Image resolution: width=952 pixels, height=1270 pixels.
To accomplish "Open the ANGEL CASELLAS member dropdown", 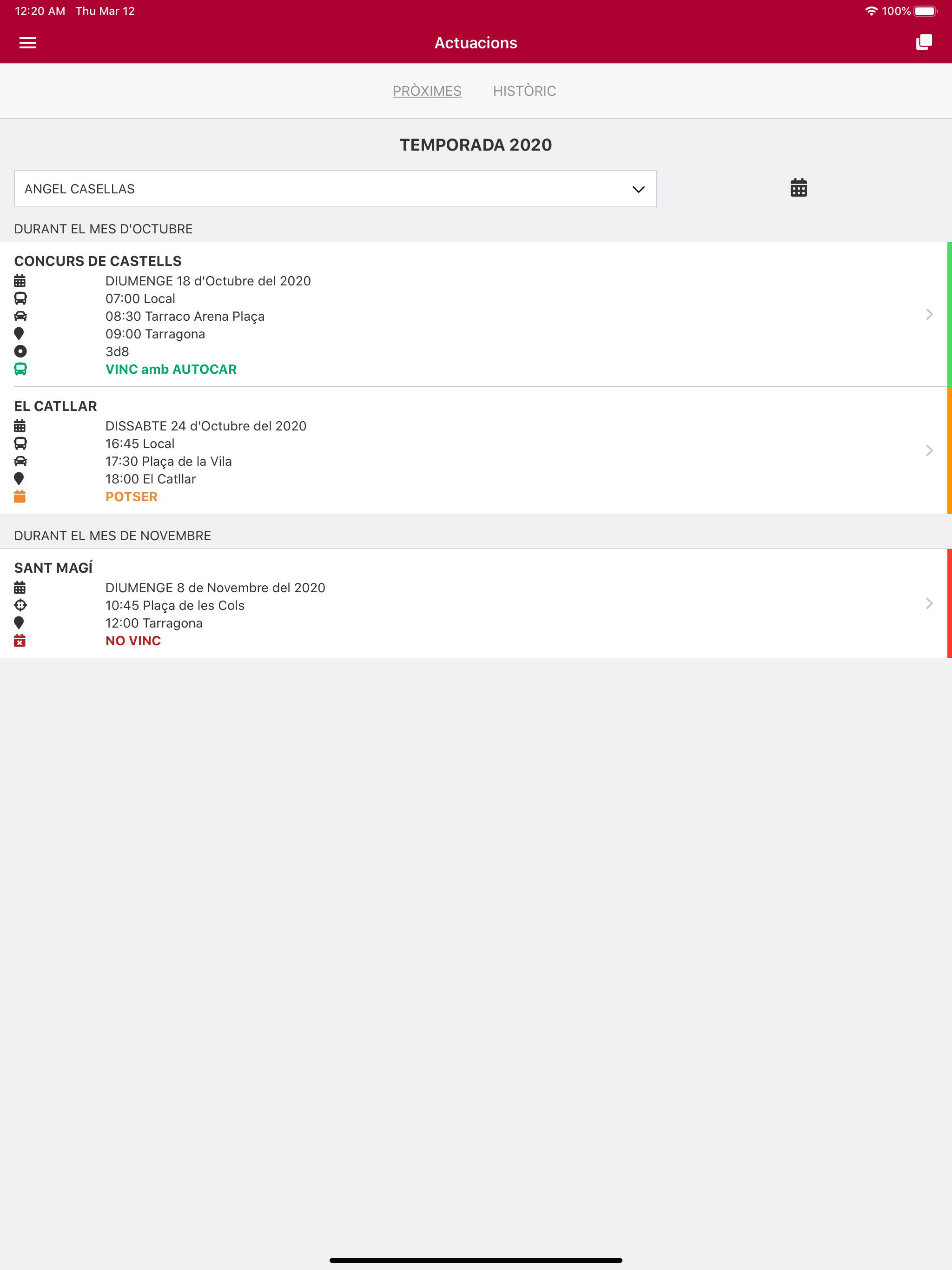I will pos(335,189).
